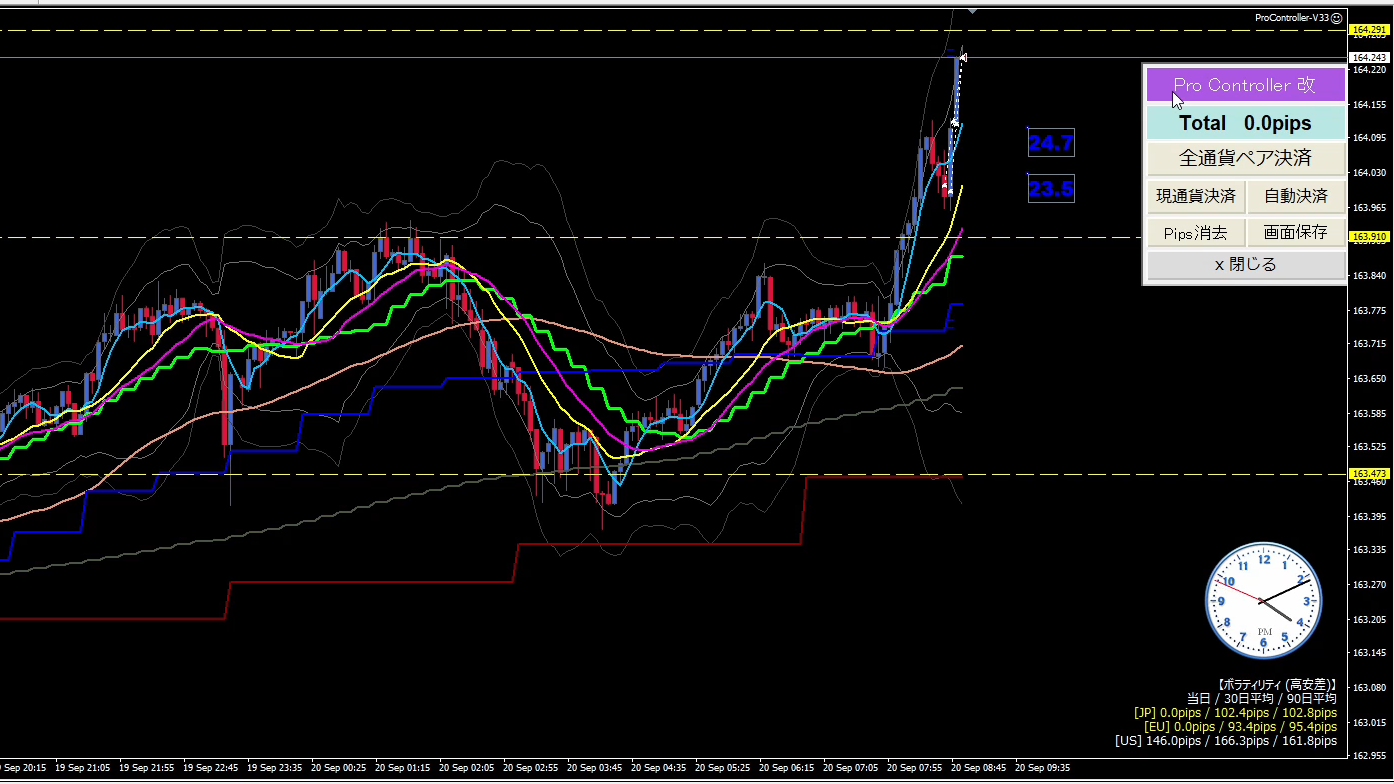Toggle 自動決済 auto settlement
The width and height of the screenshot is (1394, 784).
[1296, 196]
